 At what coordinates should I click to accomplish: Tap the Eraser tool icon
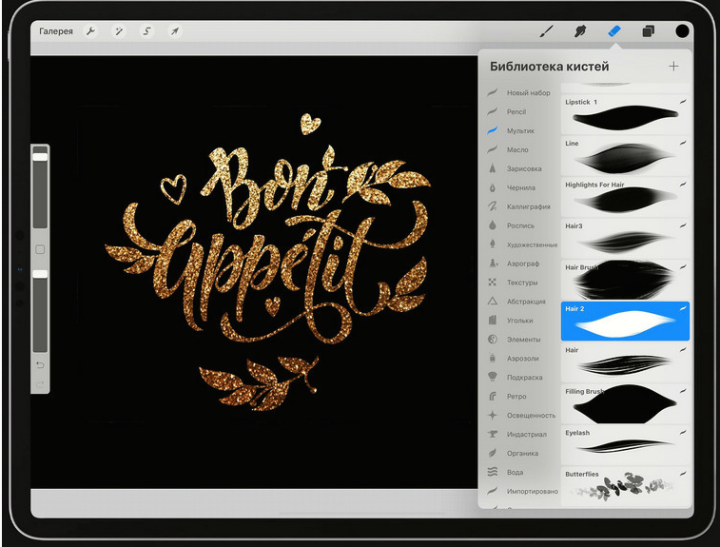(x=614, y=31)
